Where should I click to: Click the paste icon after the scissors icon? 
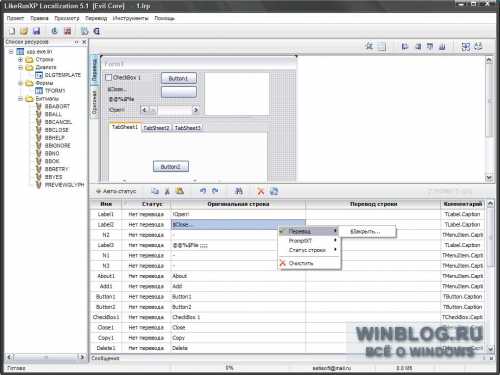(x=180, y=191)
